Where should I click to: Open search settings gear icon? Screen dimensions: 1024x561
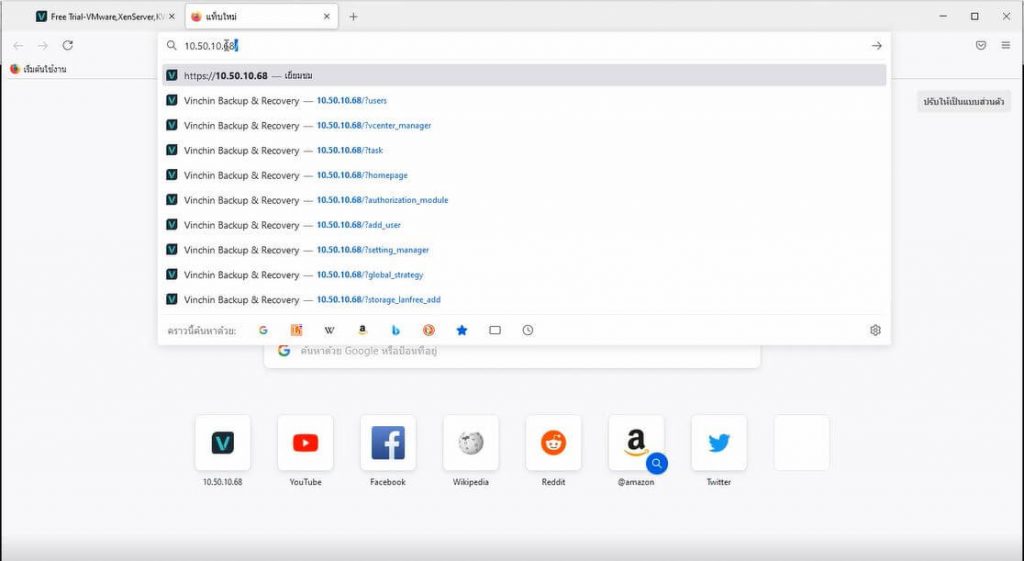(x=875, y=330)
